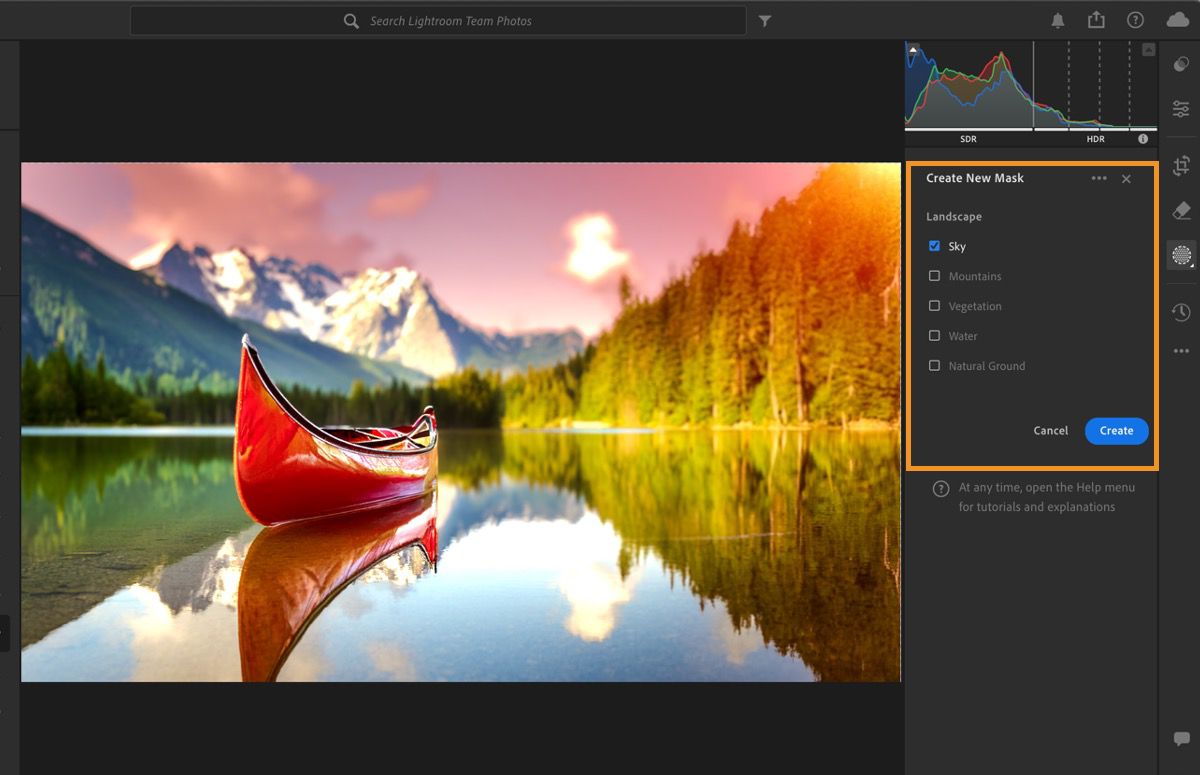Screen dimensions: 1200x775
Task: Open the Edit adjustments panel
Action: pos(1180,108)
